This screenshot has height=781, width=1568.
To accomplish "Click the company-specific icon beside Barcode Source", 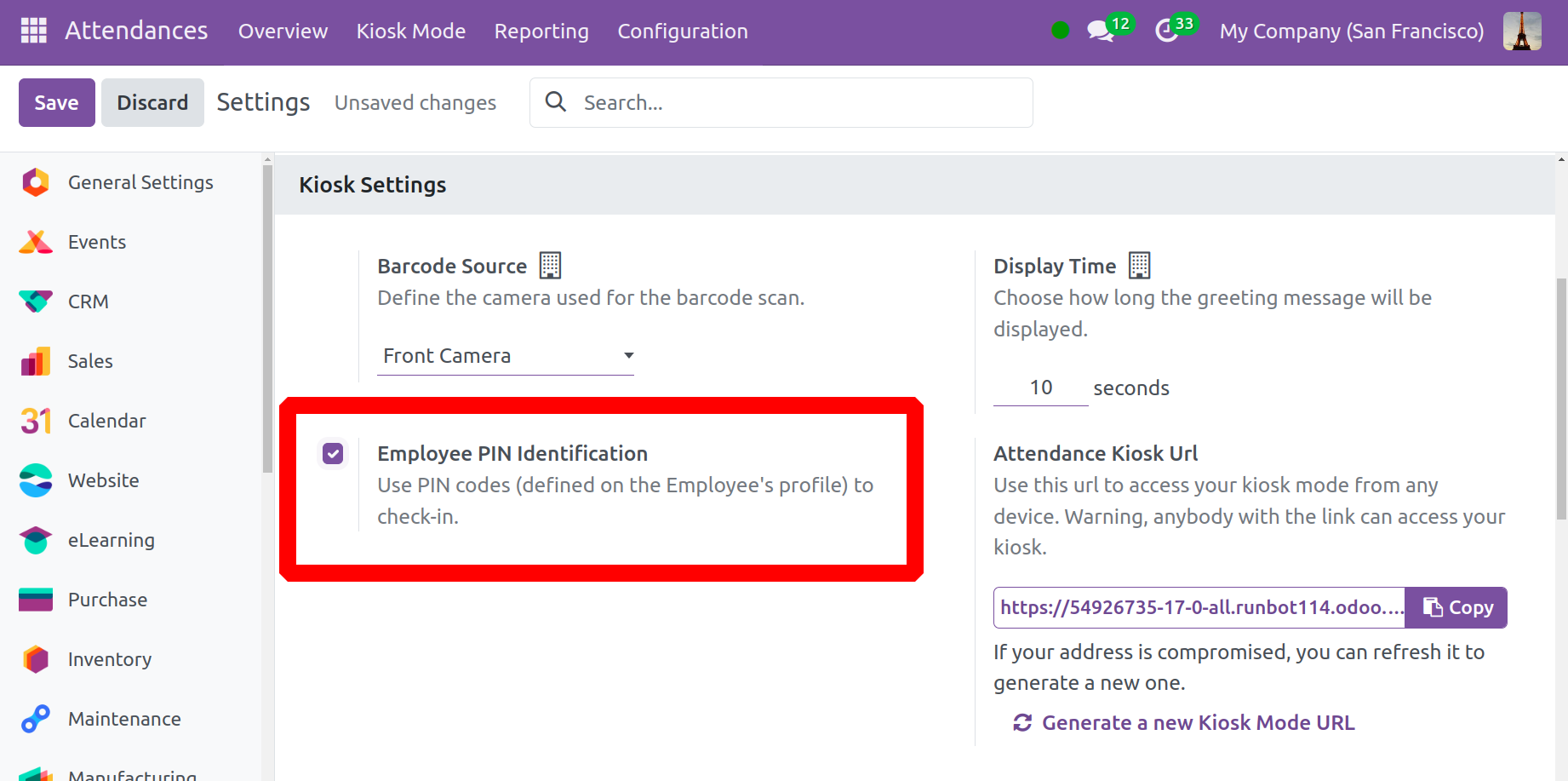I will [550, 266].
